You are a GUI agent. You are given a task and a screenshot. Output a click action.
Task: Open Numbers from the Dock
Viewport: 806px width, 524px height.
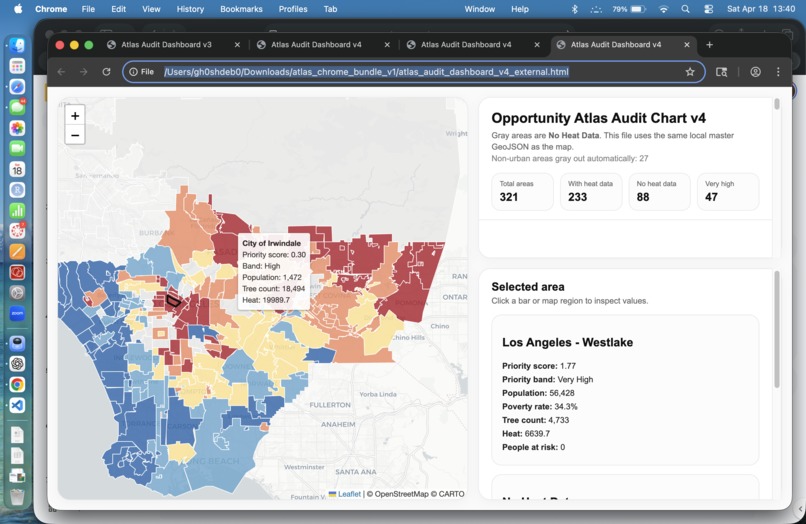coord(17,210)
